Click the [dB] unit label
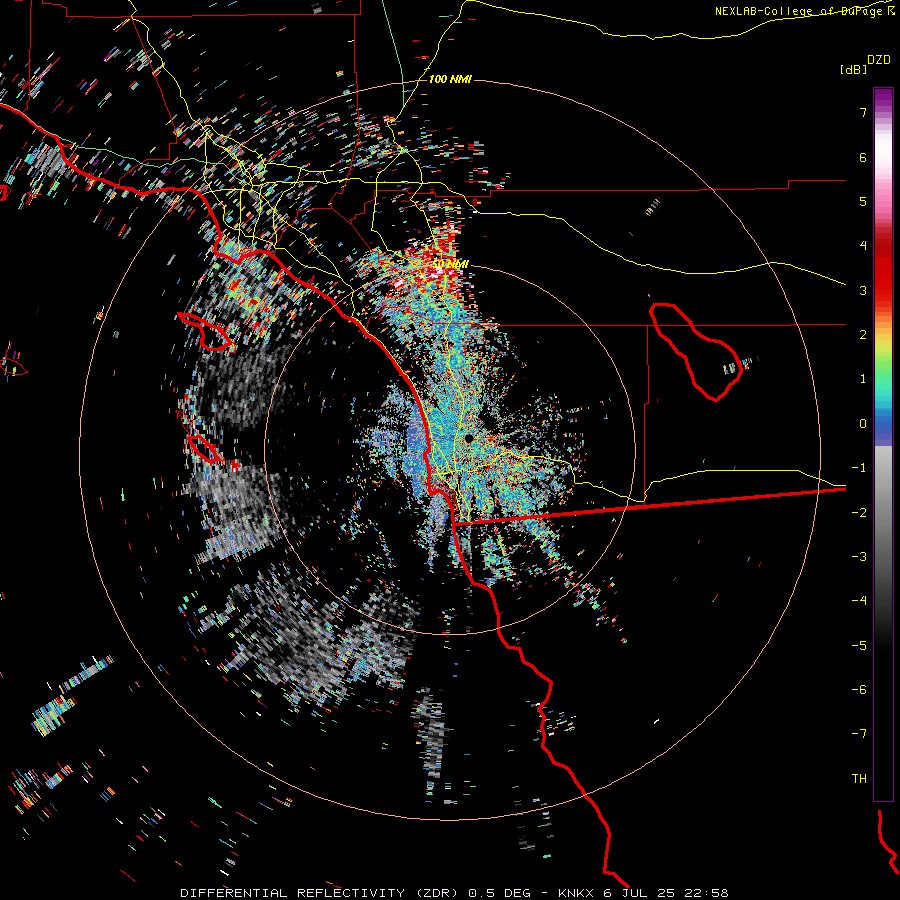The width and height of the screenshot is (900, 900). (x=853, y=69)
